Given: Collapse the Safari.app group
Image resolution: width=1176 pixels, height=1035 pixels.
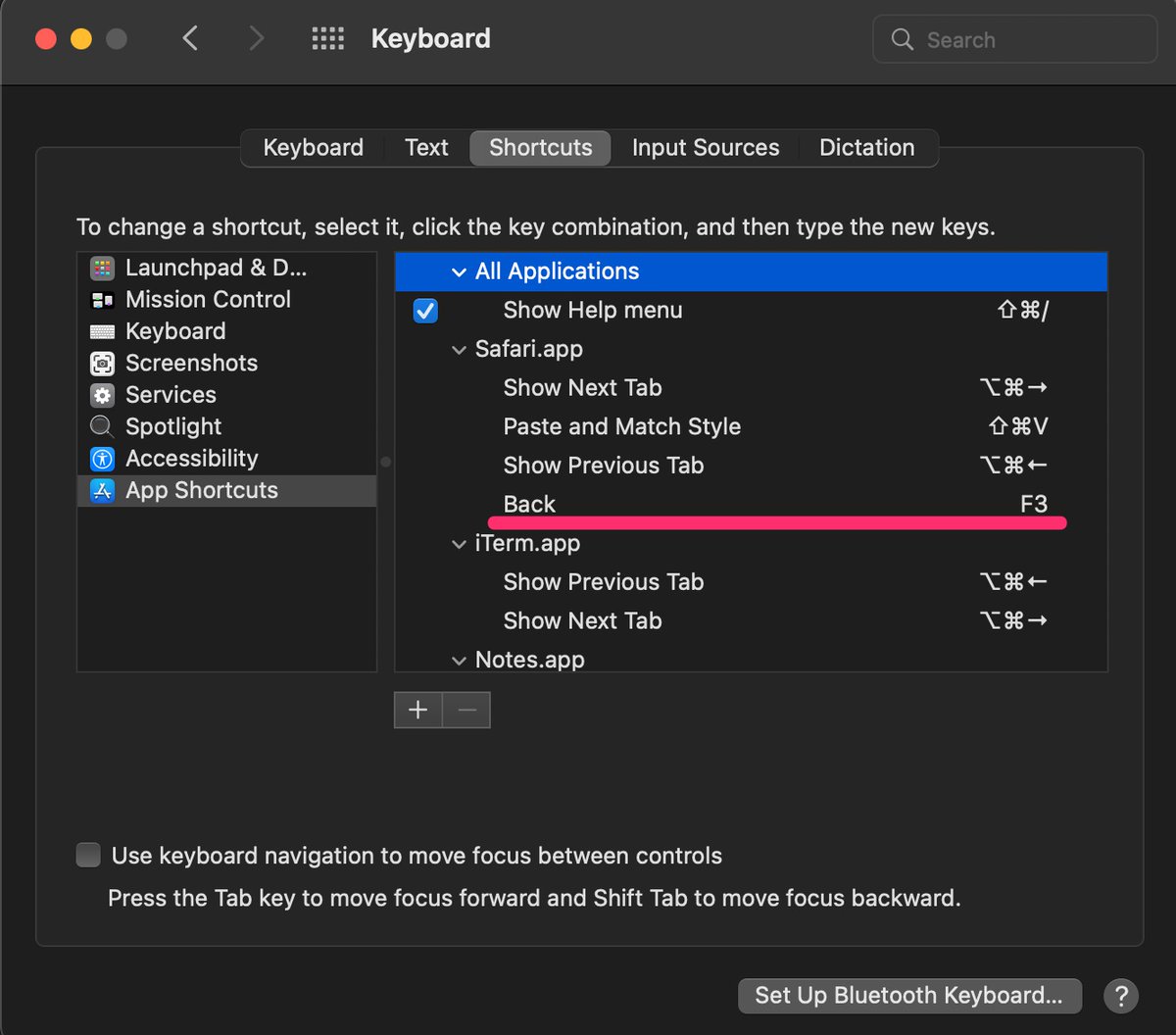Looking at the screenshot, I should click(x=459, y=350).
